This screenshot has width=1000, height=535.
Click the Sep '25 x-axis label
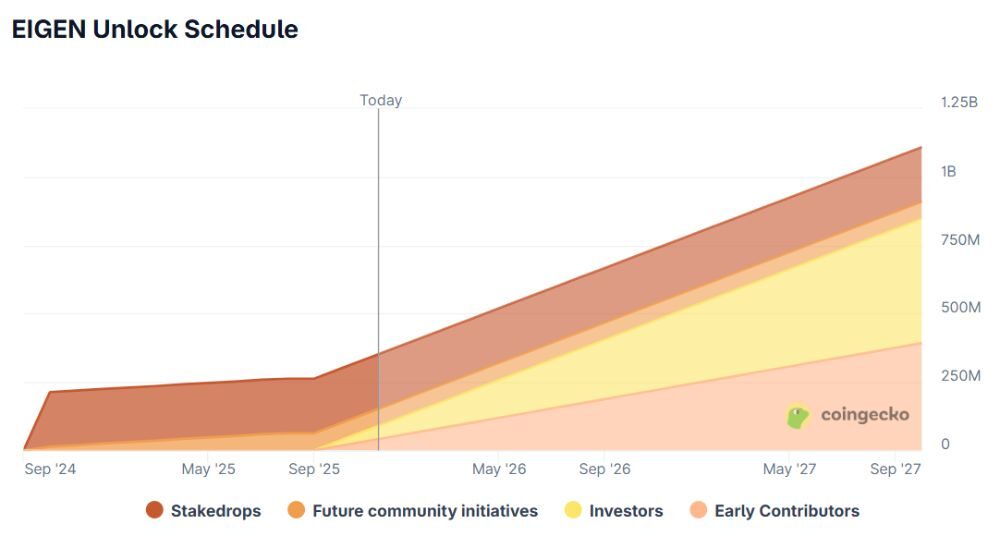[314, 468]
